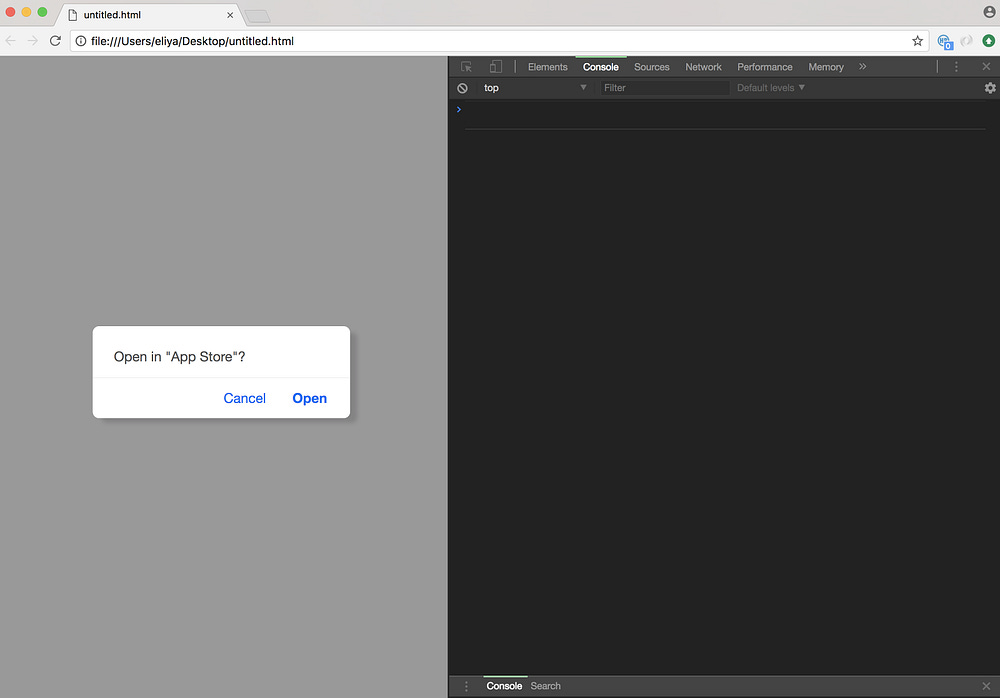Switch to the Network tab
The height and width of the screenshot is (698, 1000).
click(x=703, y=67)
